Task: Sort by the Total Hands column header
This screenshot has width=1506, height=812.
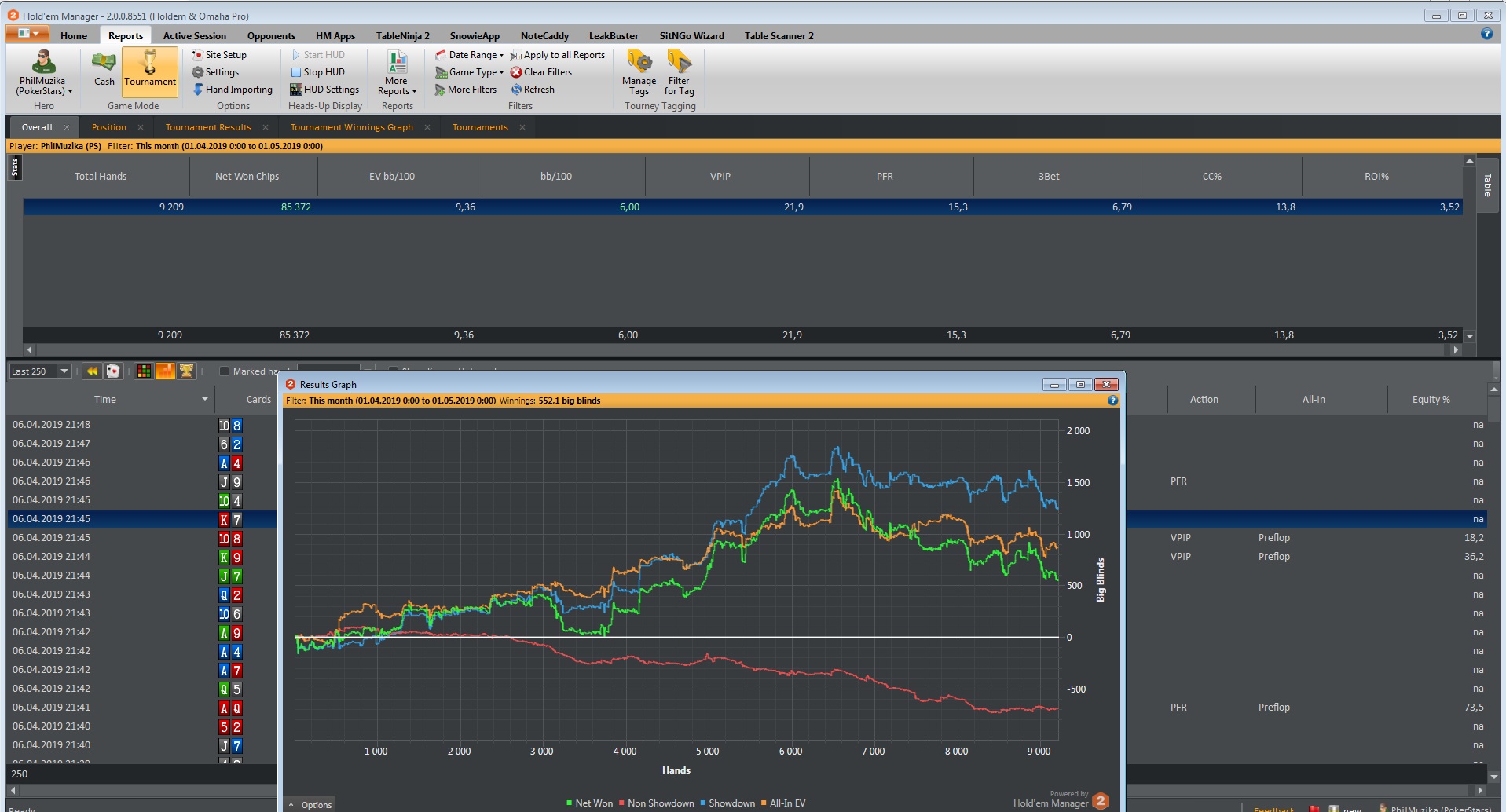Action: (101, 177)
